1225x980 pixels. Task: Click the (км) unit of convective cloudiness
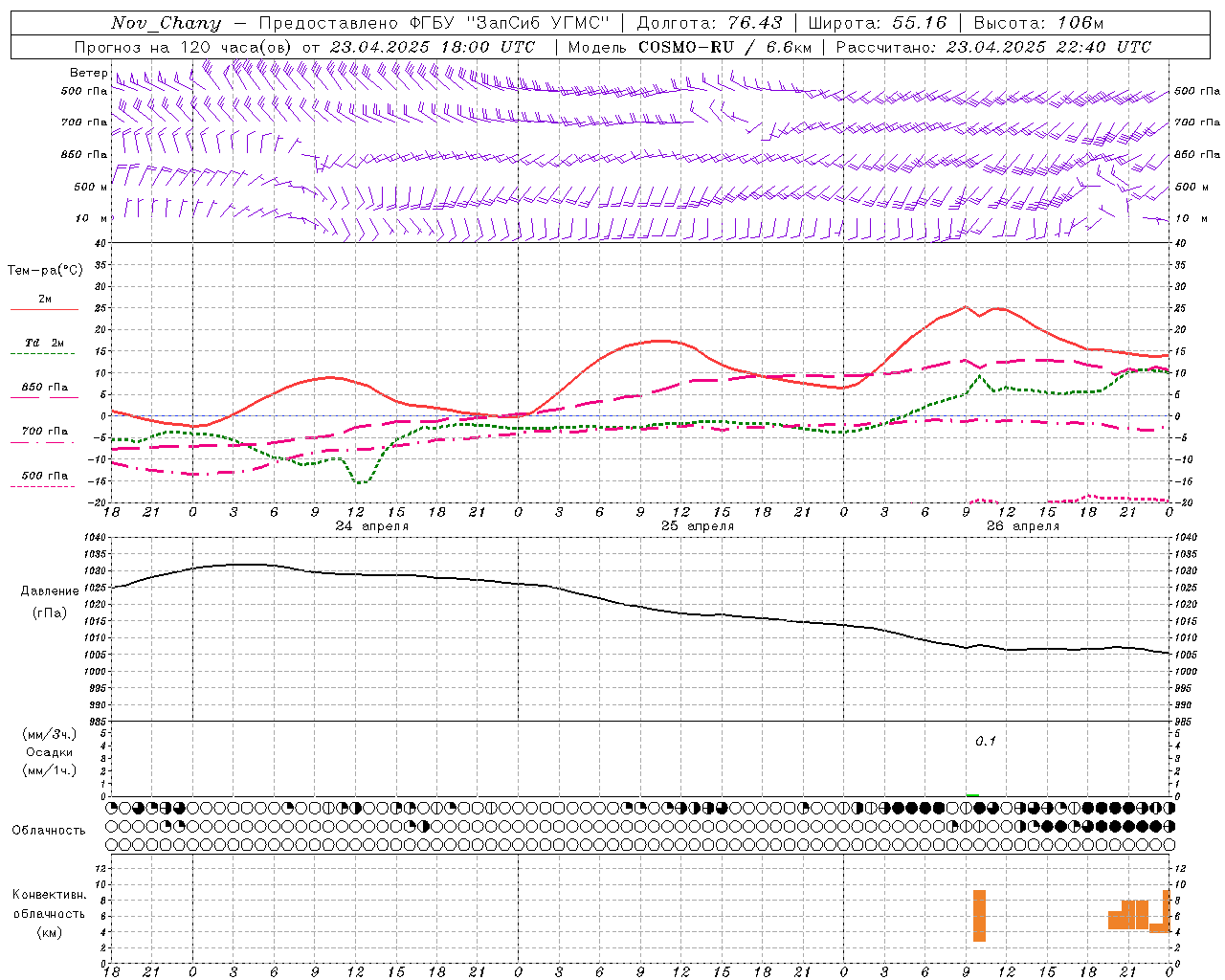(49, 932)
